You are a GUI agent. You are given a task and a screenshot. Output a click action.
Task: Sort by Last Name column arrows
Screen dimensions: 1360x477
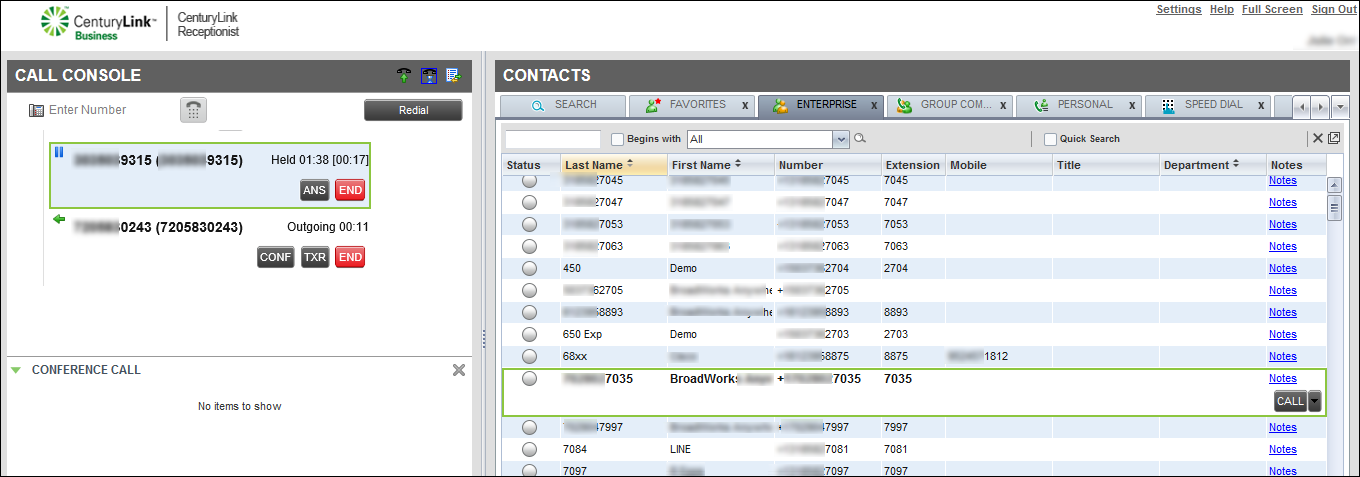click(630, 164)
